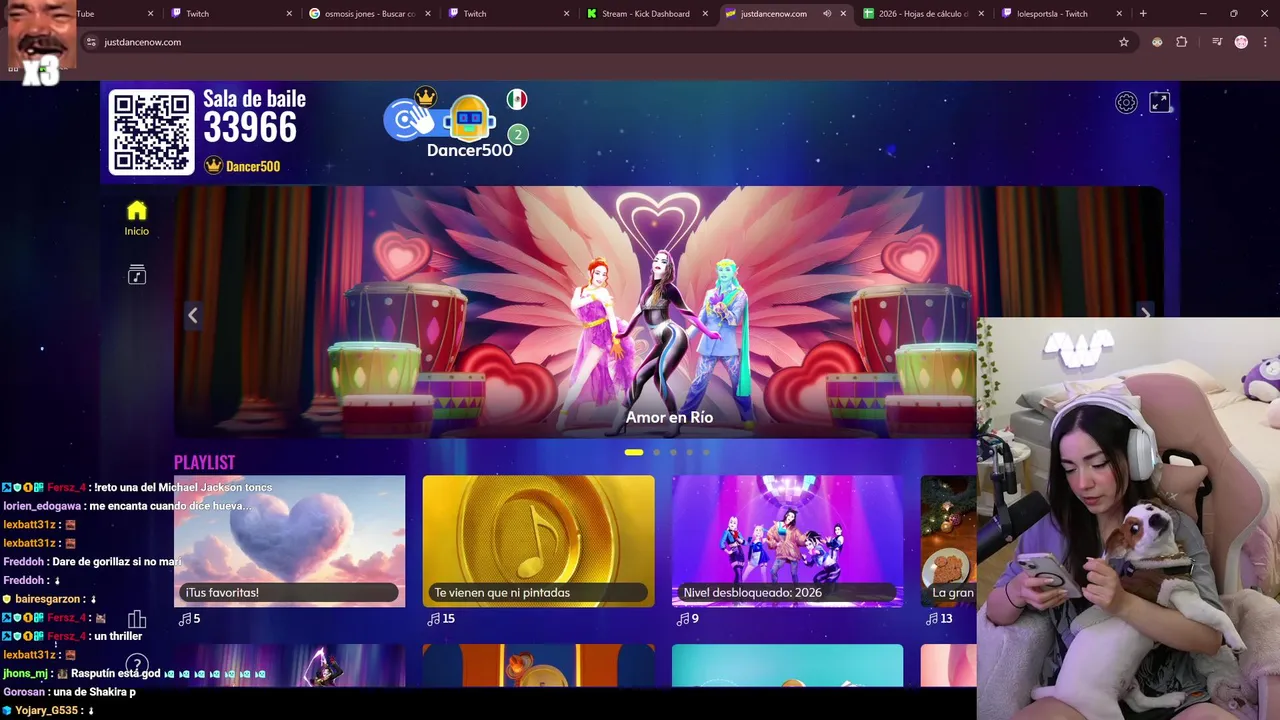
Task: Bookmark this page with the star icon
Action: click(x=1124, y=42)
